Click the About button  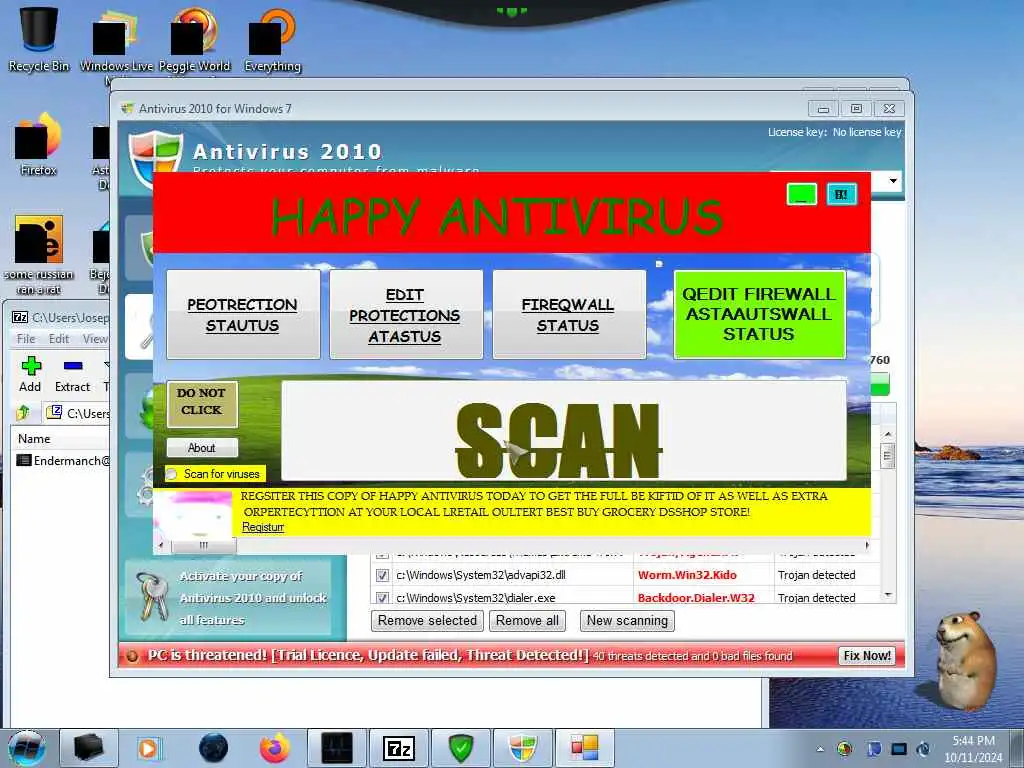pyautogui.click(x=202, y=448)
